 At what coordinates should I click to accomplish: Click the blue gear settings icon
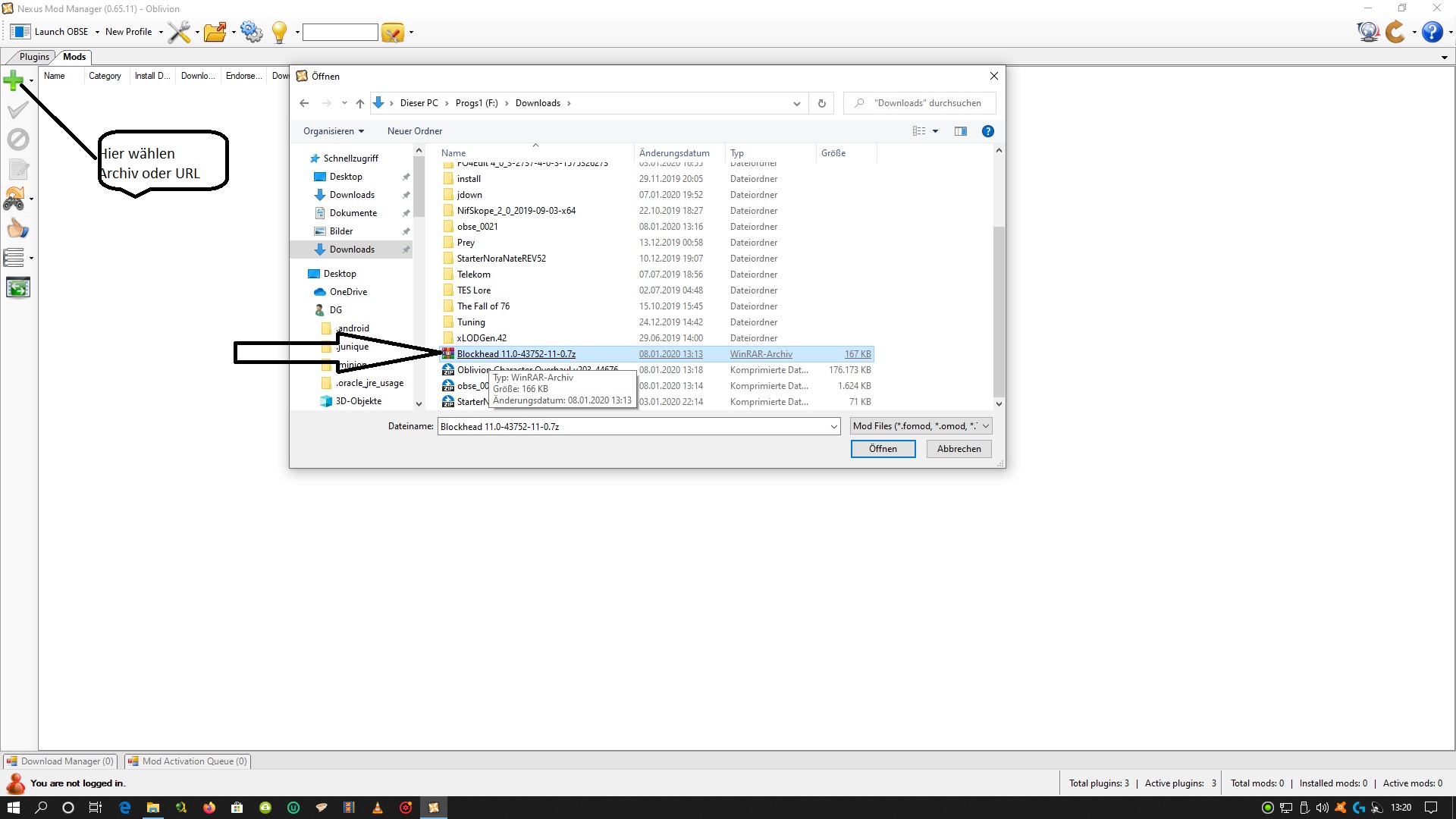[251, 32]
